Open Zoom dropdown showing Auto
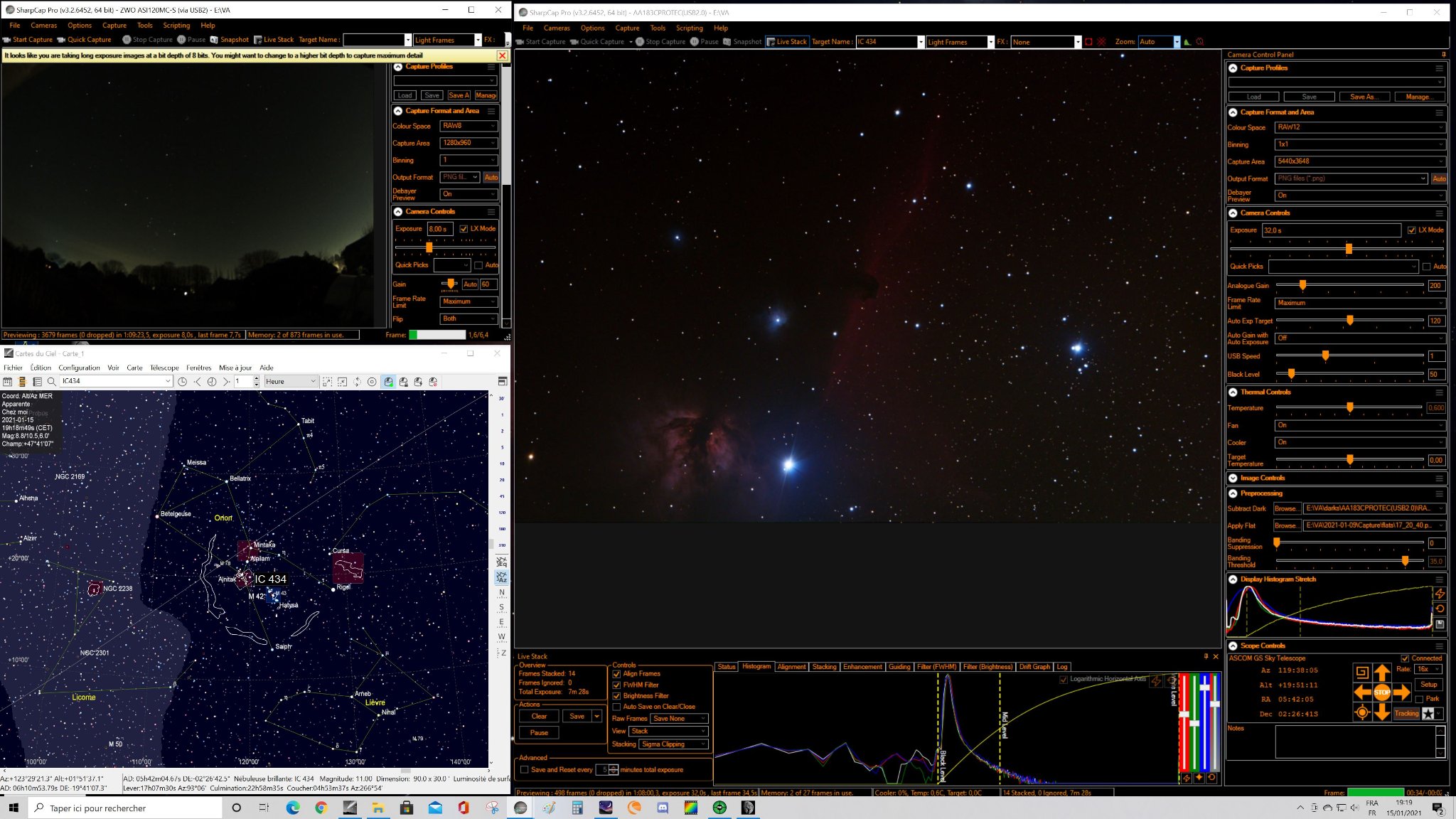1456x819 pixels. pyautogui.click(x=1159, y=42)
